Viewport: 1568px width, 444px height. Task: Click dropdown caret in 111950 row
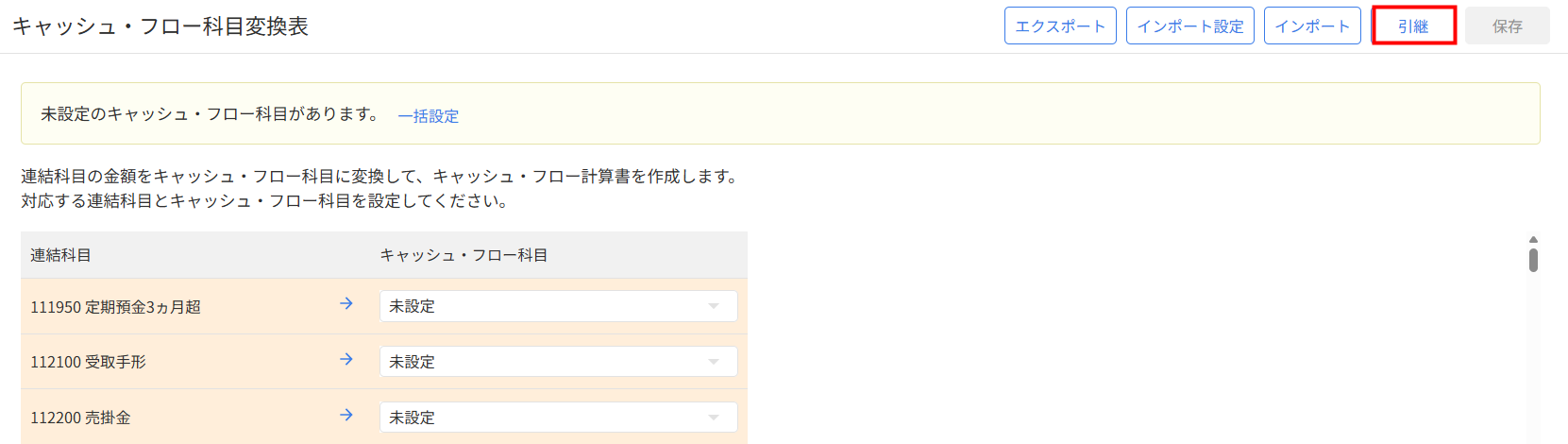click(x=714, y=306)
